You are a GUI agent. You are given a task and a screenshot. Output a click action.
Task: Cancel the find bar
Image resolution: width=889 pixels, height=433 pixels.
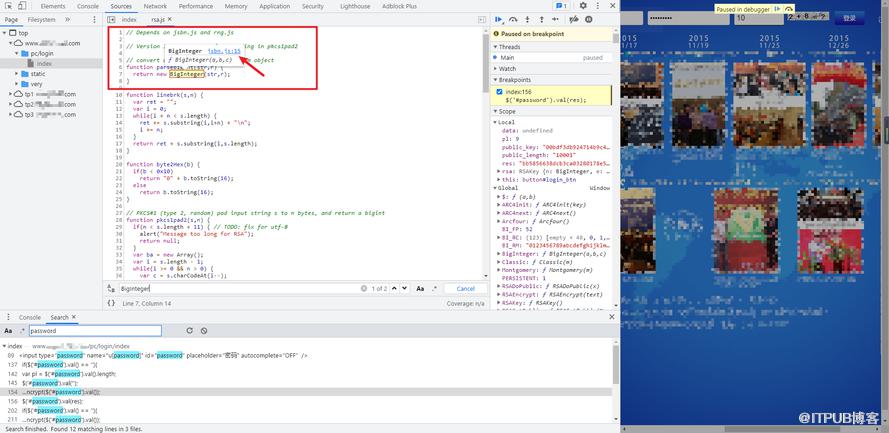point(465,288)
